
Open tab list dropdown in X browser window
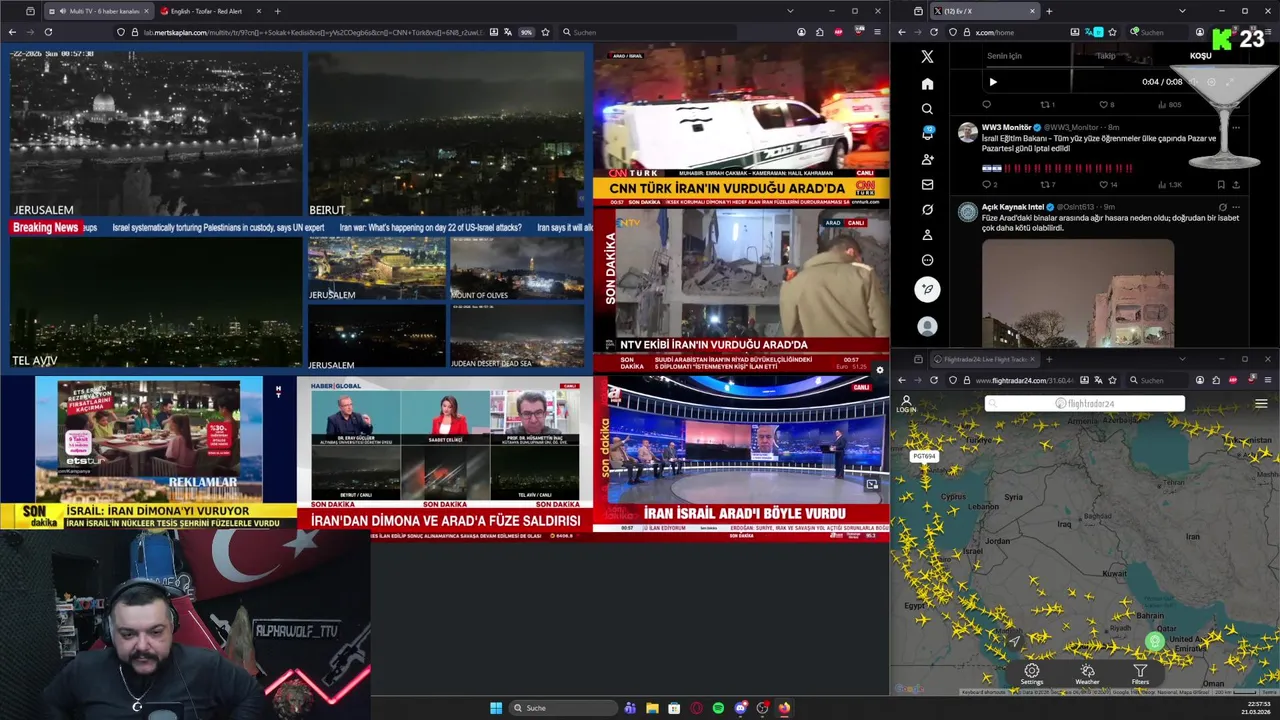tap(1181, 11)
